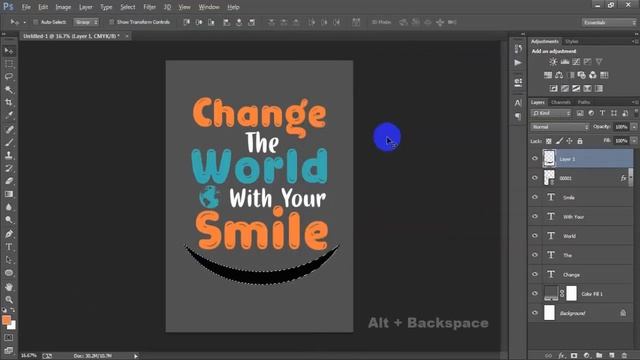Open the Filter menu
Image resolution: width=640 pixels, height=360 pixels.
(x=149, y=7)
